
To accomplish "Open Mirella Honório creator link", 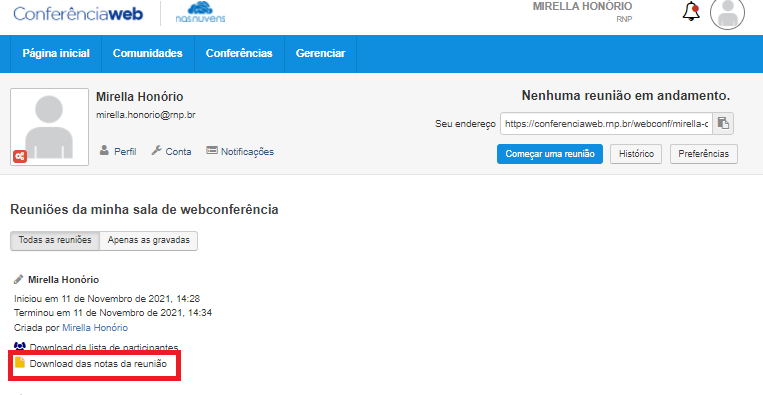I will tap(95, 328).
